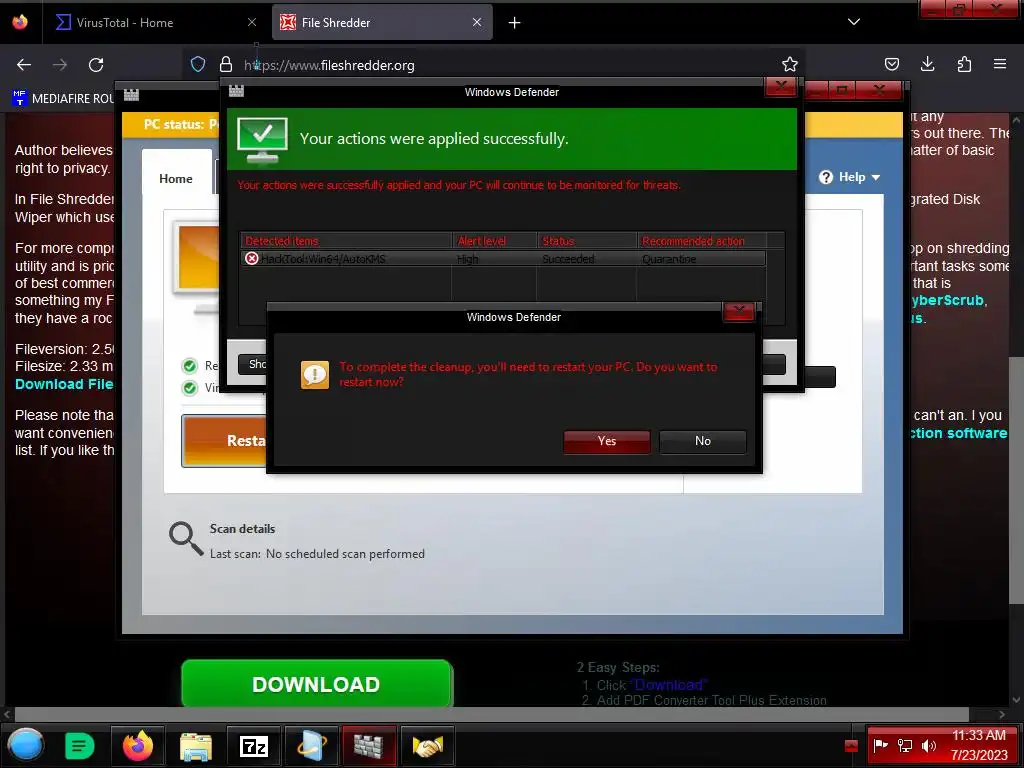
Task: Open the Help dropdown in the Defender window
Action: (850, 177)
